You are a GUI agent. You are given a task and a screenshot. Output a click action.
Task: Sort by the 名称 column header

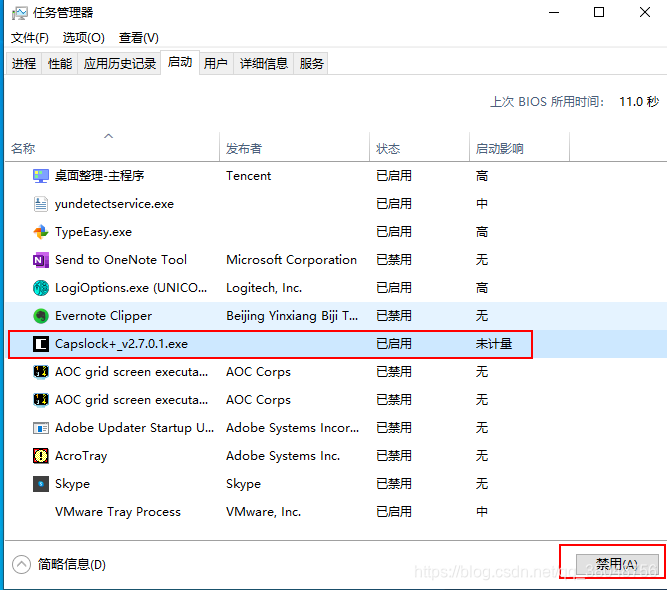point(112,148)
